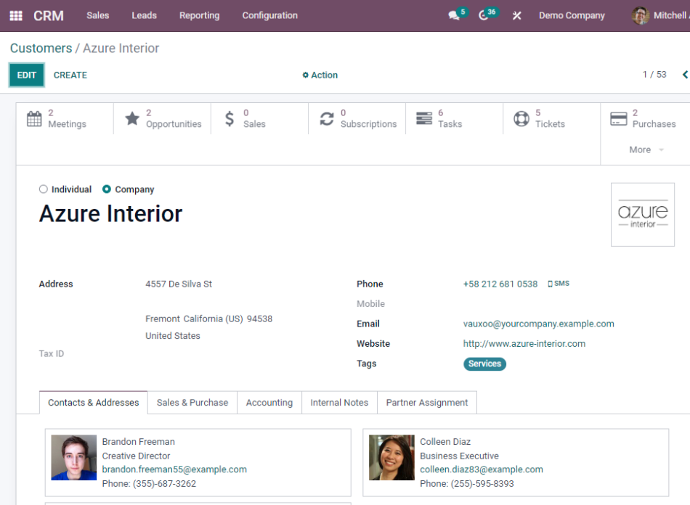This screenshot has height=505, width=690.
Task: Open the Configuration menu
Action: click(x=270, y=16)
